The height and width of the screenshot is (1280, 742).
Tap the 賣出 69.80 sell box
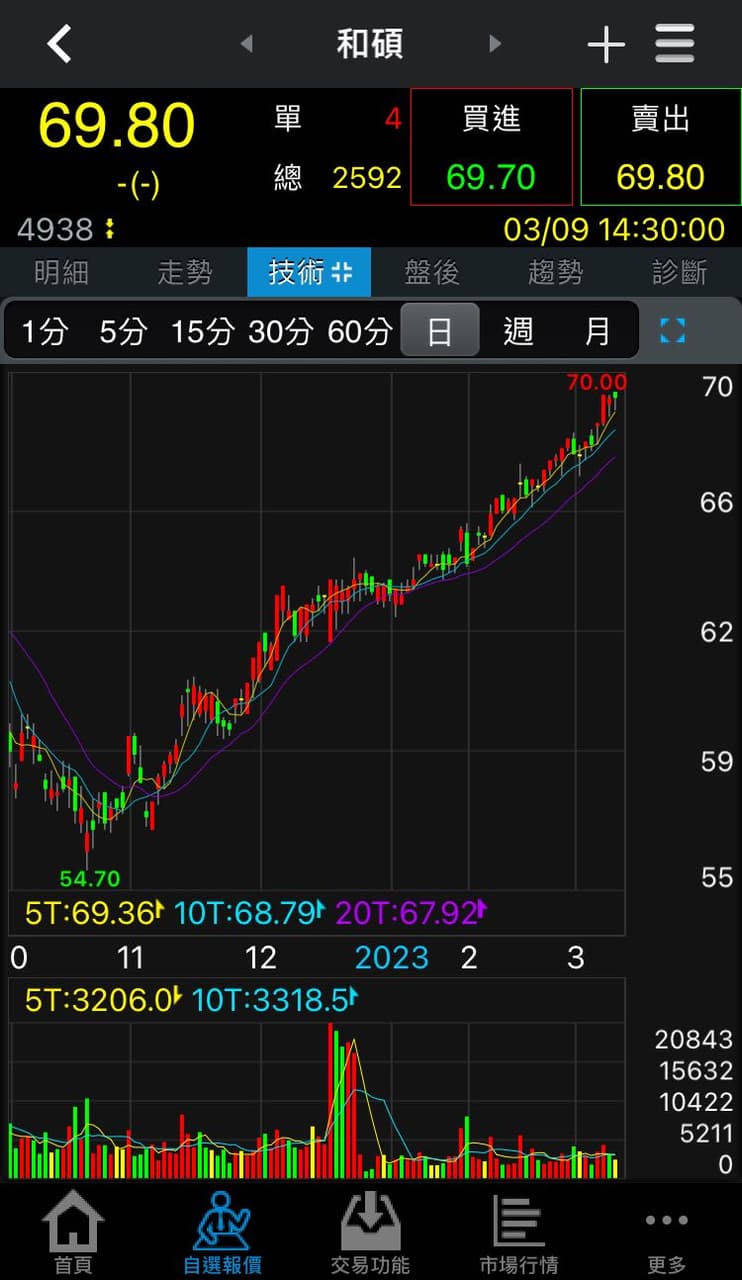pyautogui.click(x=661, y=147)
